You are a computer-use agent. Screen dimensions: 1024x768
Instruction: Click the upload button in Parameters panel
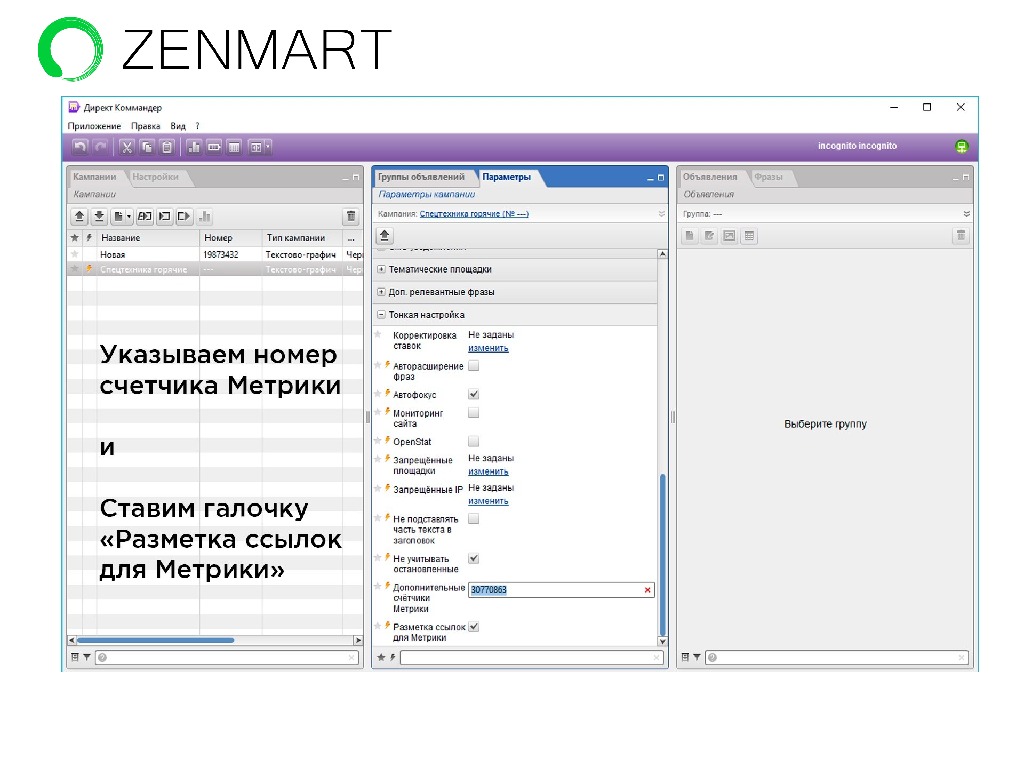coord(385,236)
